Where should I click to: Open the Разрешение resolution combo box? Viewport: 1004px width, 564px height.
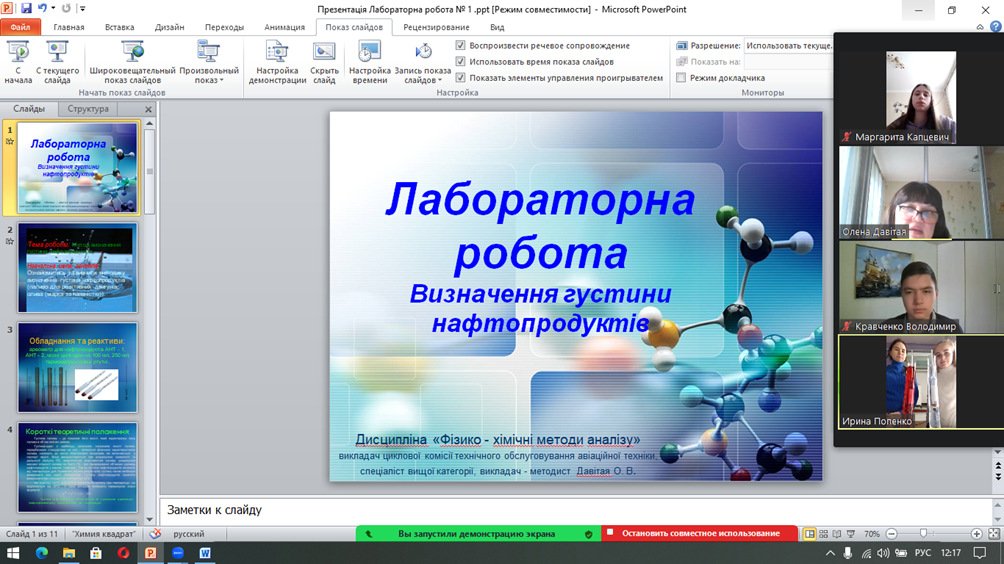pyautogui.click(x=789, y=46)
